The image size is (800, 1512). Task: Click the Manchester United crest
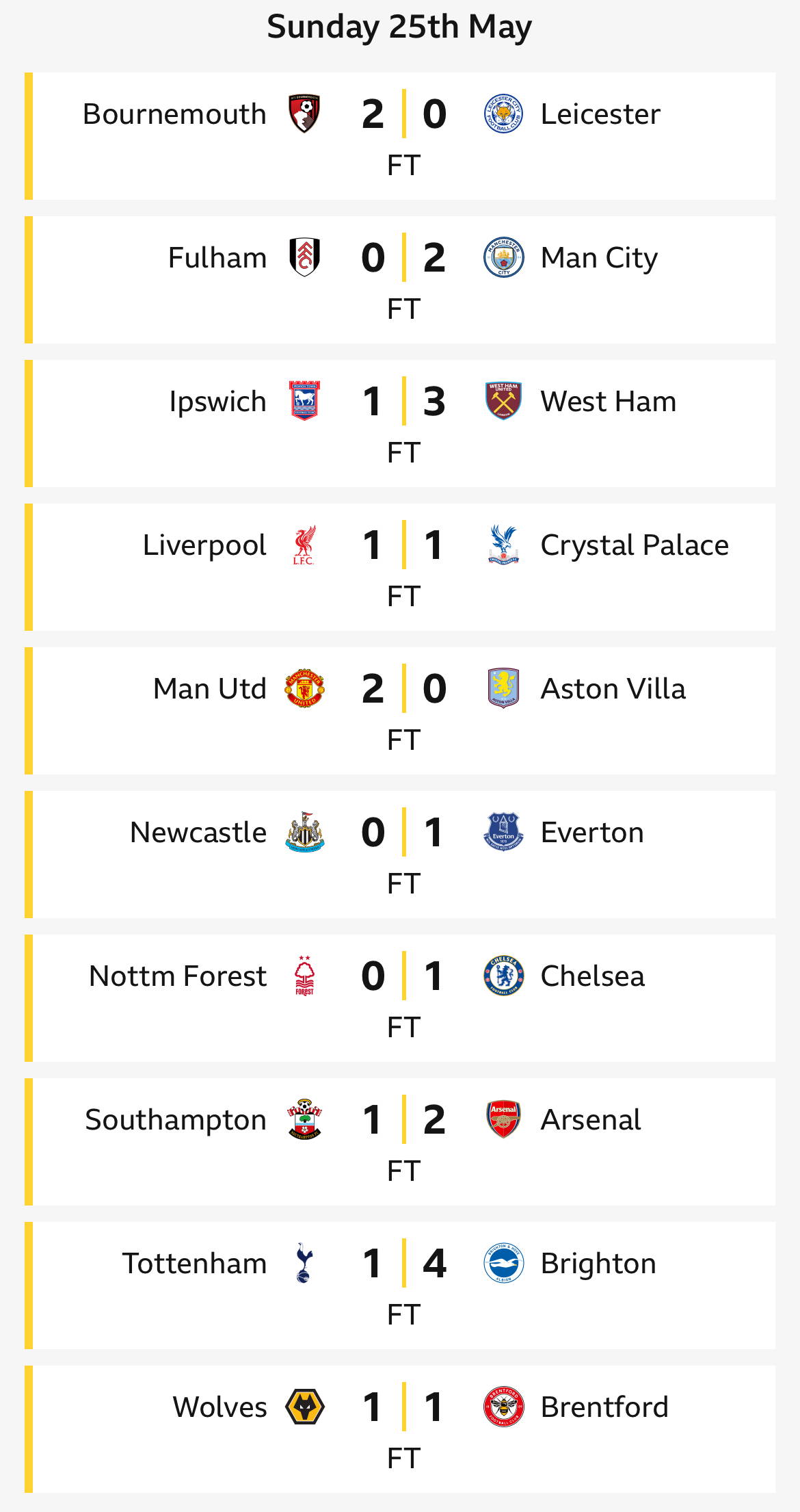tap(304, 688)
